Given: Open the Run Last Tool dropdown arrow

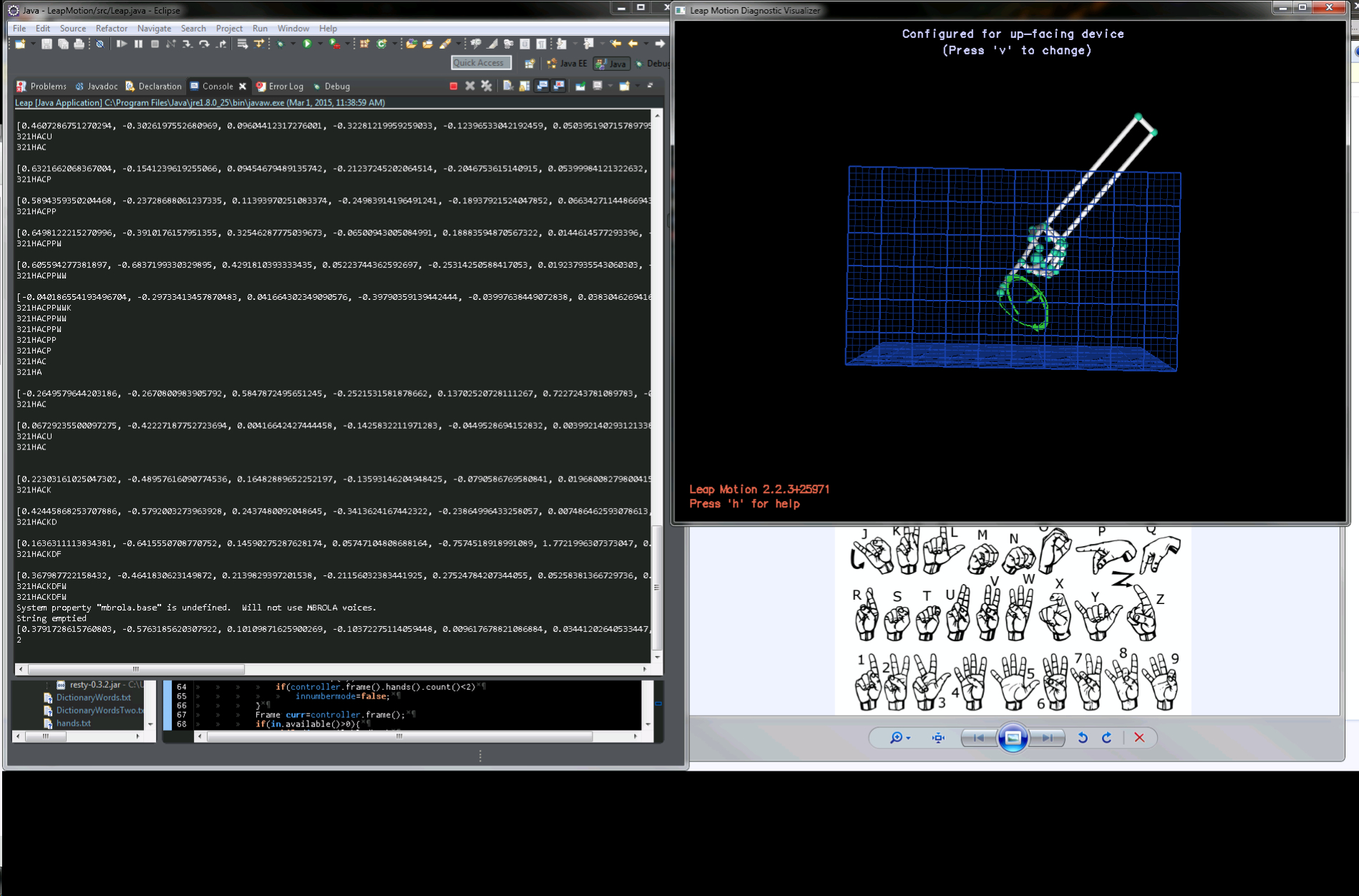Looking at the screenshot, I should pyautogui.click(x=348, y=44).
